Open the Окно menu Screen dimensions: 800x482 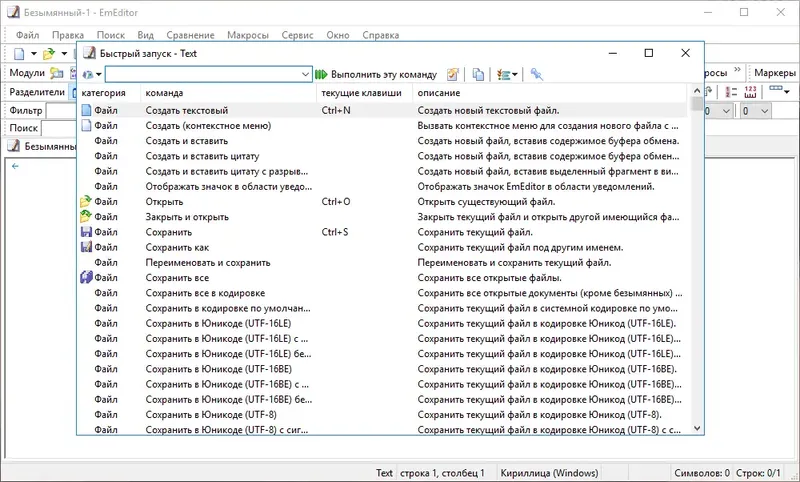(338, 35)
